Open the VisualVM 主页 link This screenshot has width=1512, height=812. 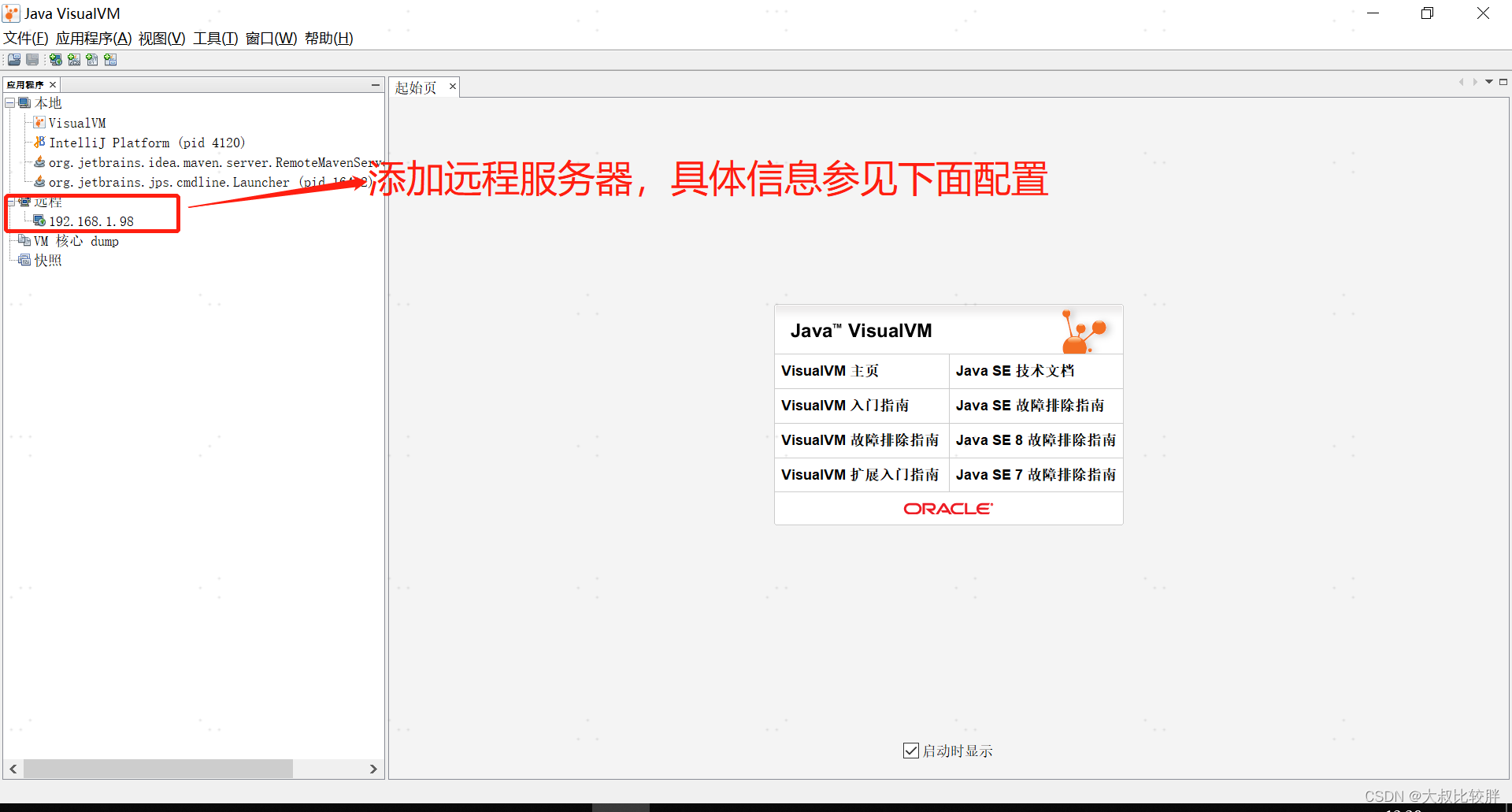tap(830, 371)
